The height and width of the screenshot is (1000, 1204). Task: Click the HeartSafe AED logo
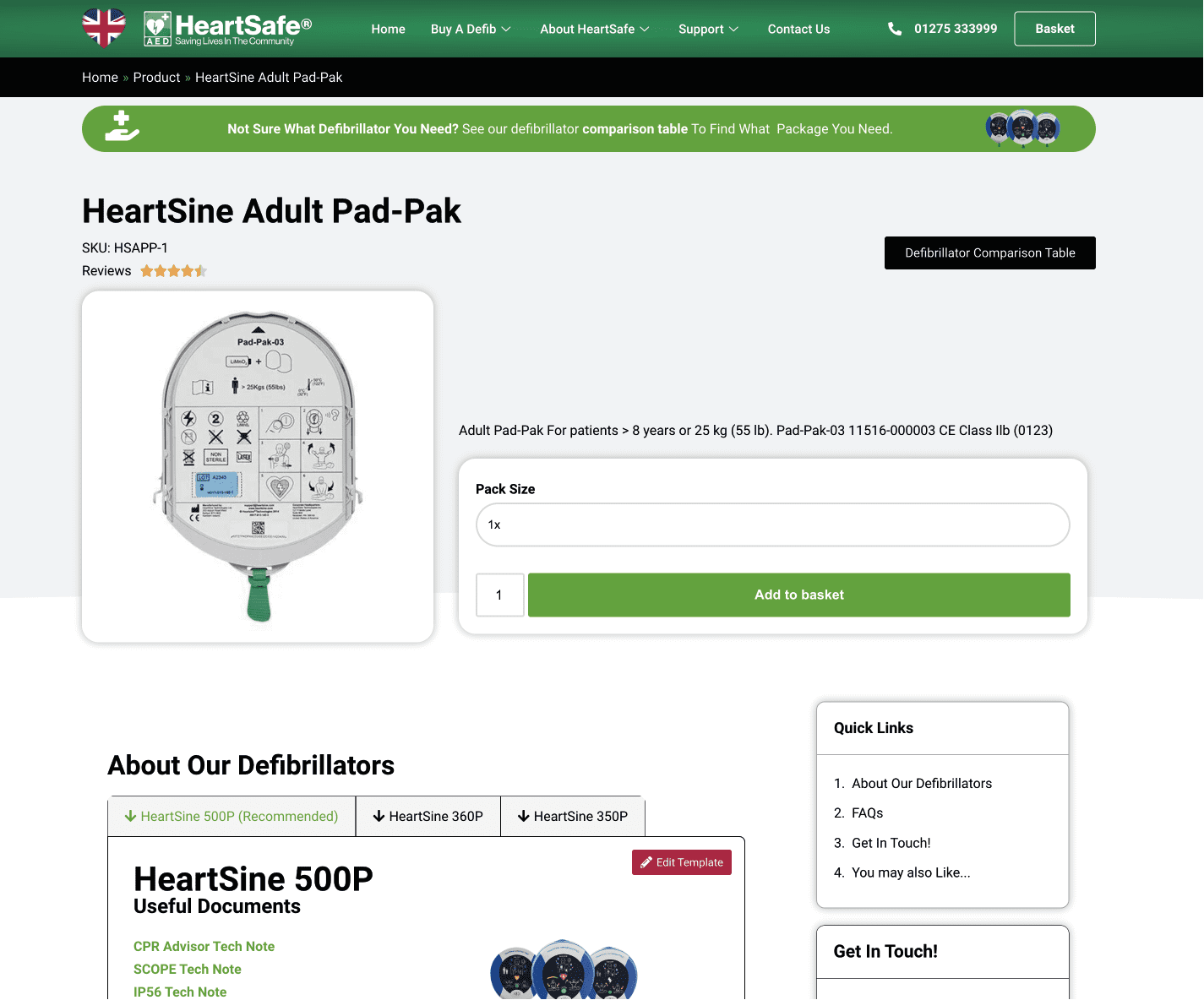pyautogui.click(x=227, y=29)
